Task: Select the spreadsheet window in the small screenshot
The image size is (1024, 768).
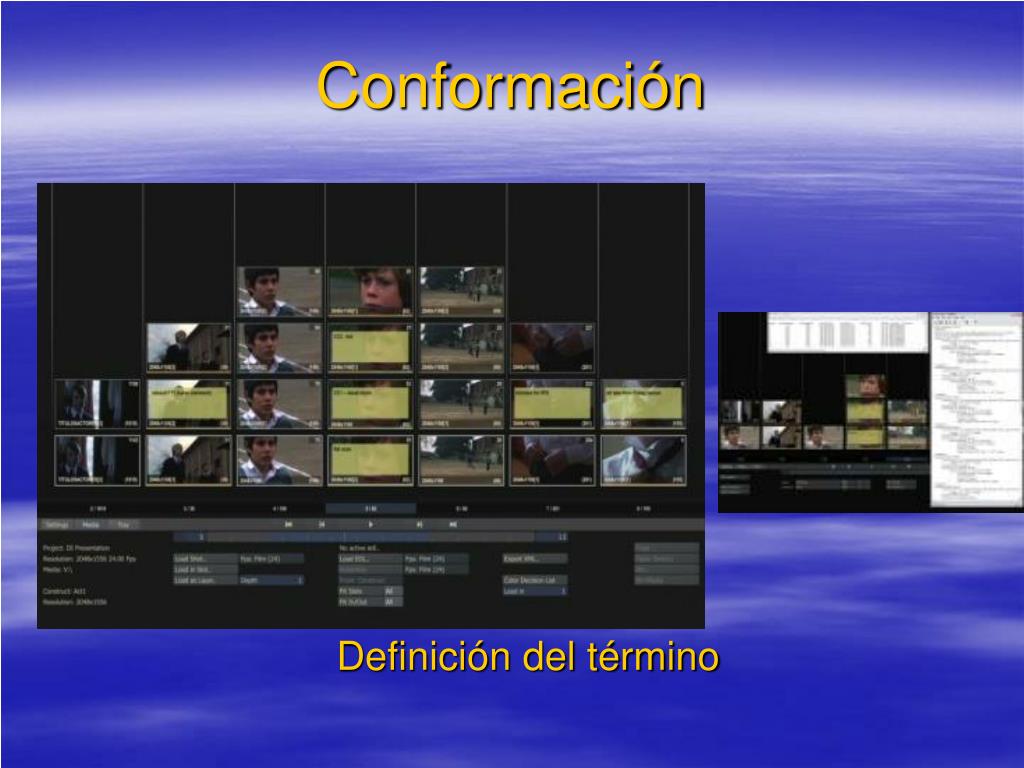Action: click(847, 332)
